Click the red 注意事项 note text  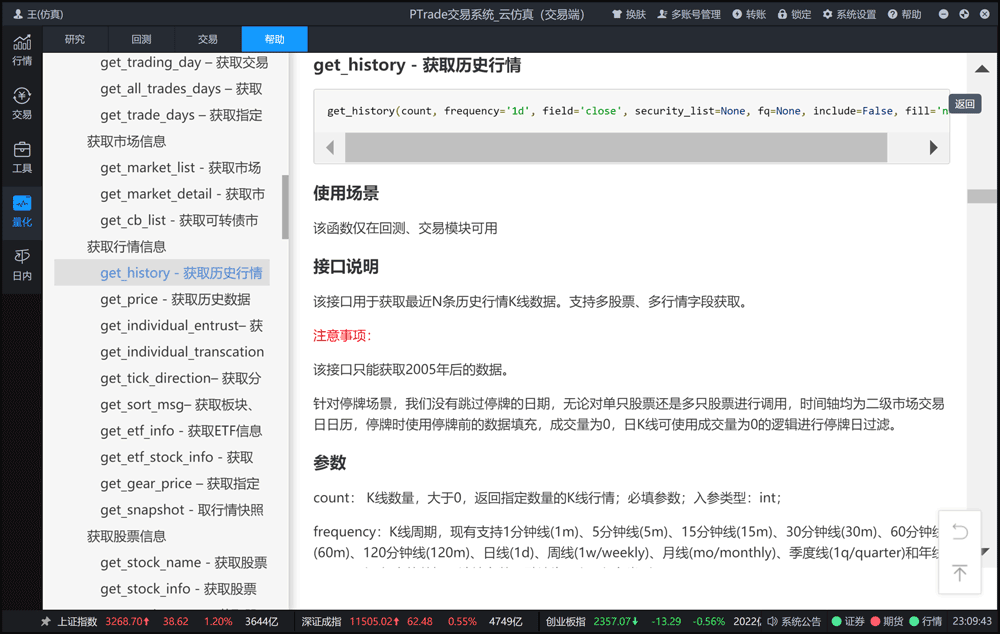[x=342, y=336]
